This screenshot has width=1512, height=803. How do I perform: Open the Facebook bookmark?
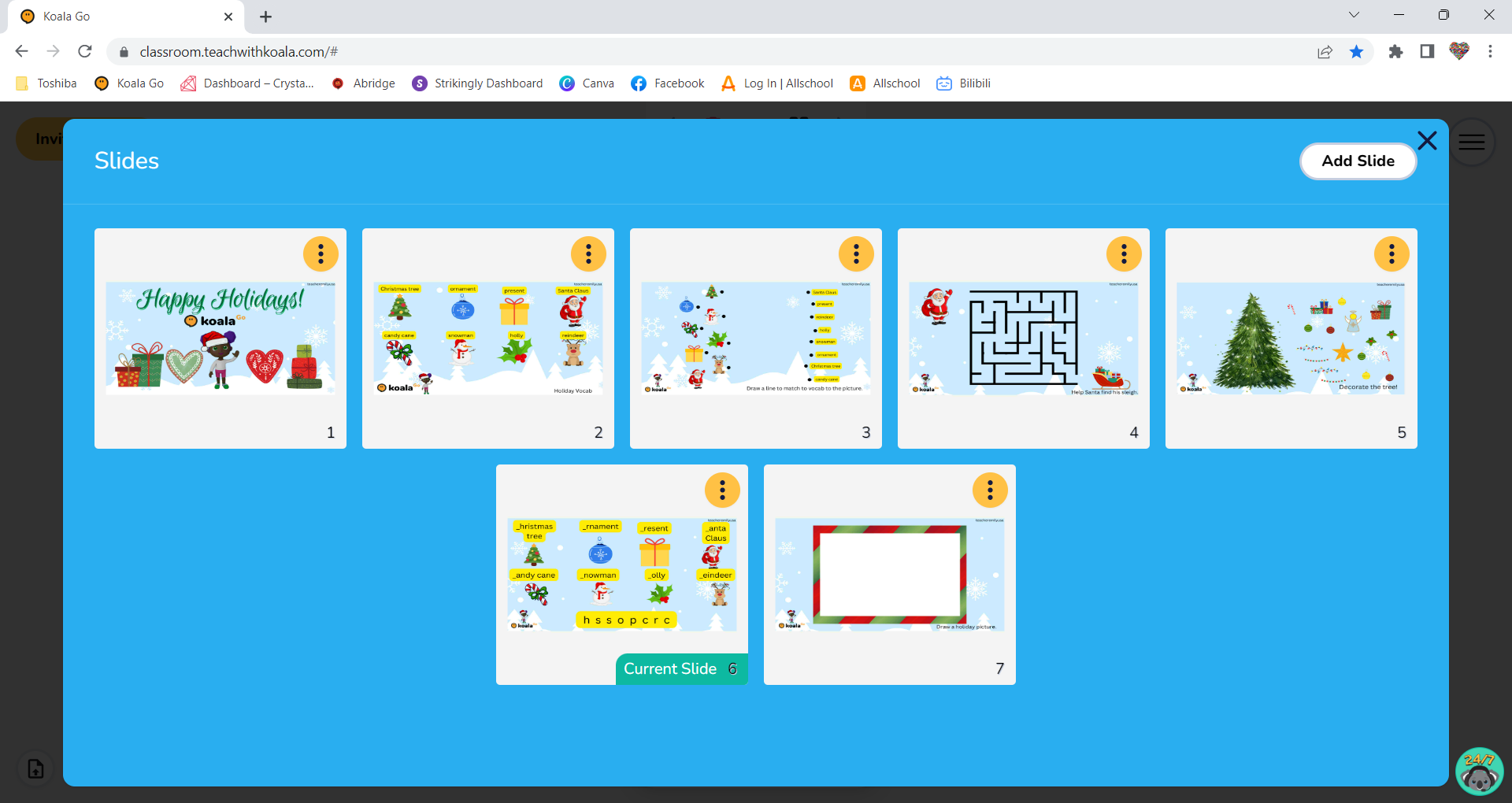tap(668, 83)
